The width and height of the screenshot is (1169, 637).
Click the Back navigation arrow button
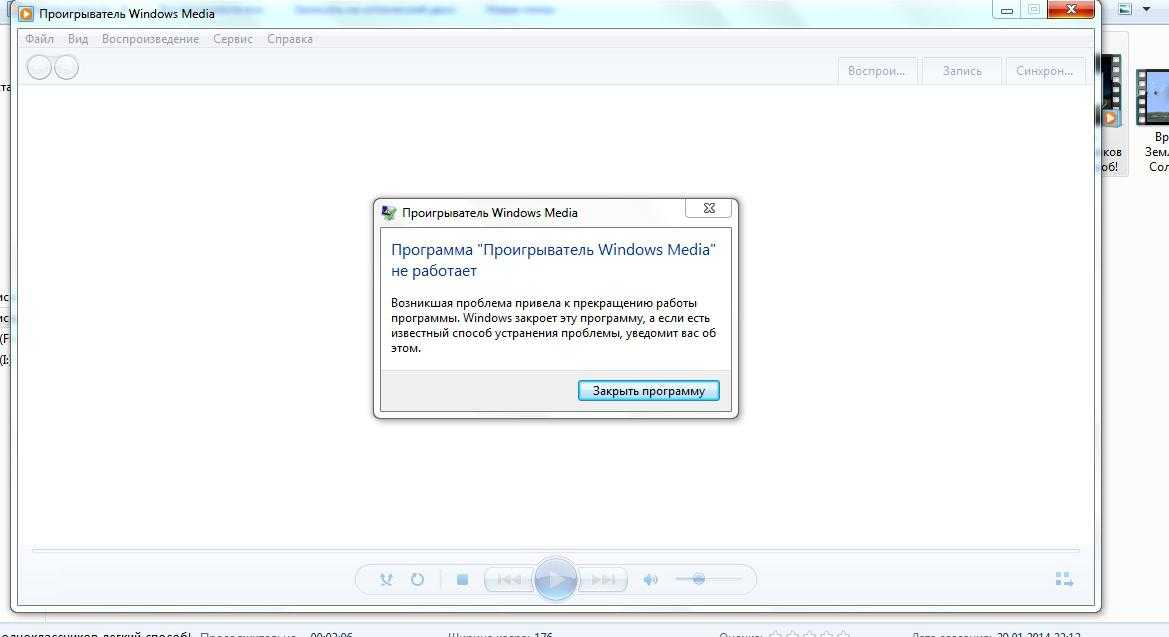click(x=39, y=68)
